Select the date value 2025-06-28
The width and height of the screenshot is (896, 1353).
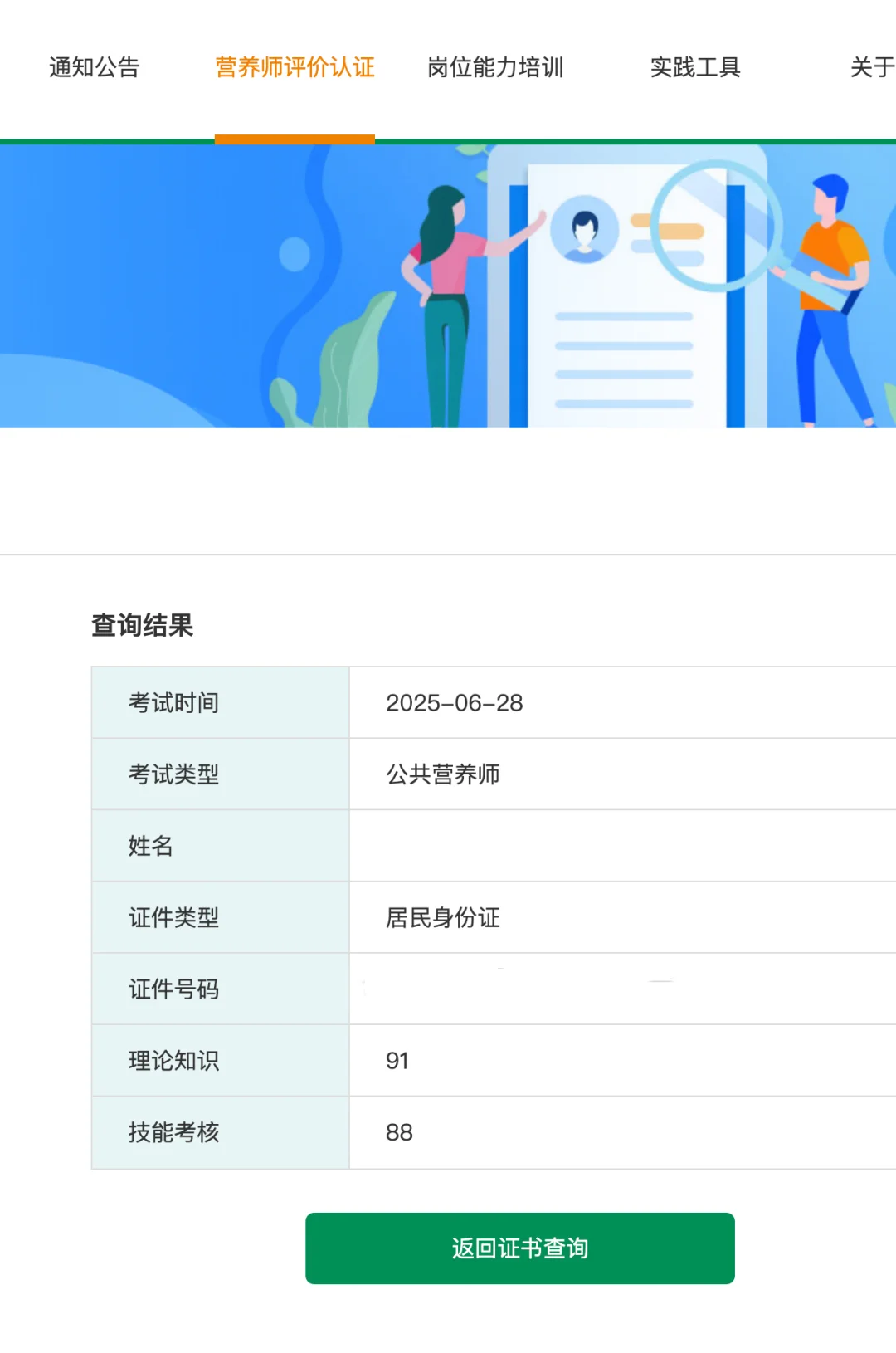455,703
